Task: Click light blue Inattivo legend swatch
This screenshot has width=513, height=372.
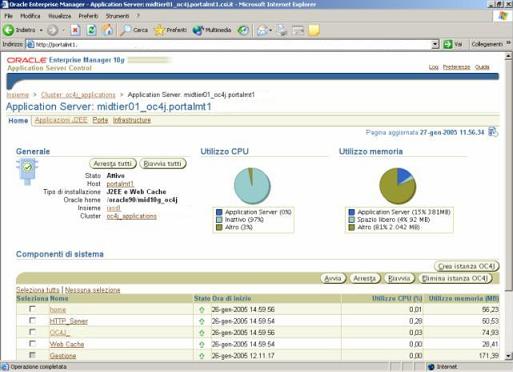Action: pyautogui.click(x=219, y=220)
